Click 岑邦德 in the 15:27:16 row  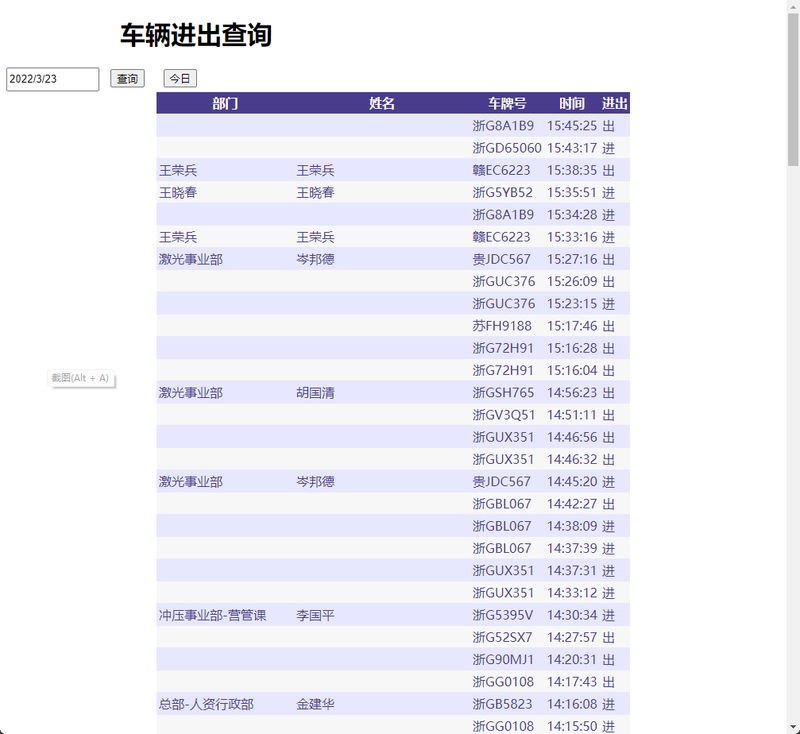(x=315, y=259)
